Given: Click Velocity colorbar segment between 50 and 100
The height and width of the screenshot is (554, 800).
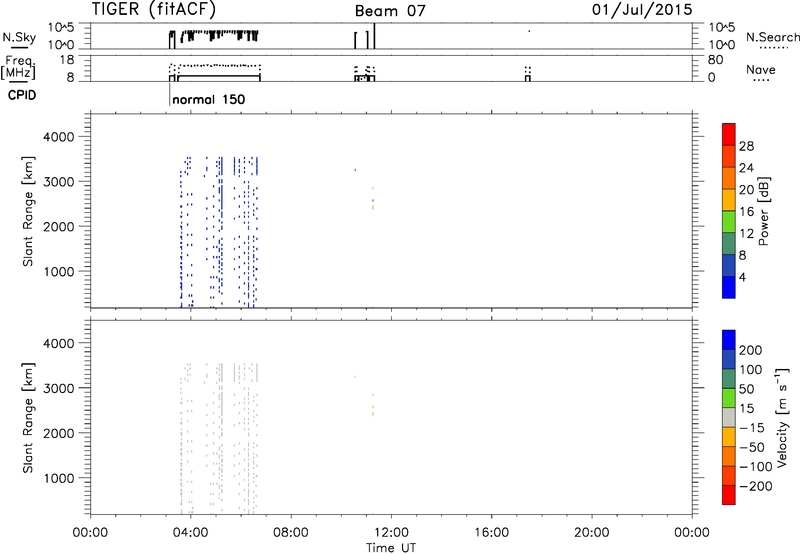Looking at the screenshot, I should [729, 379].
